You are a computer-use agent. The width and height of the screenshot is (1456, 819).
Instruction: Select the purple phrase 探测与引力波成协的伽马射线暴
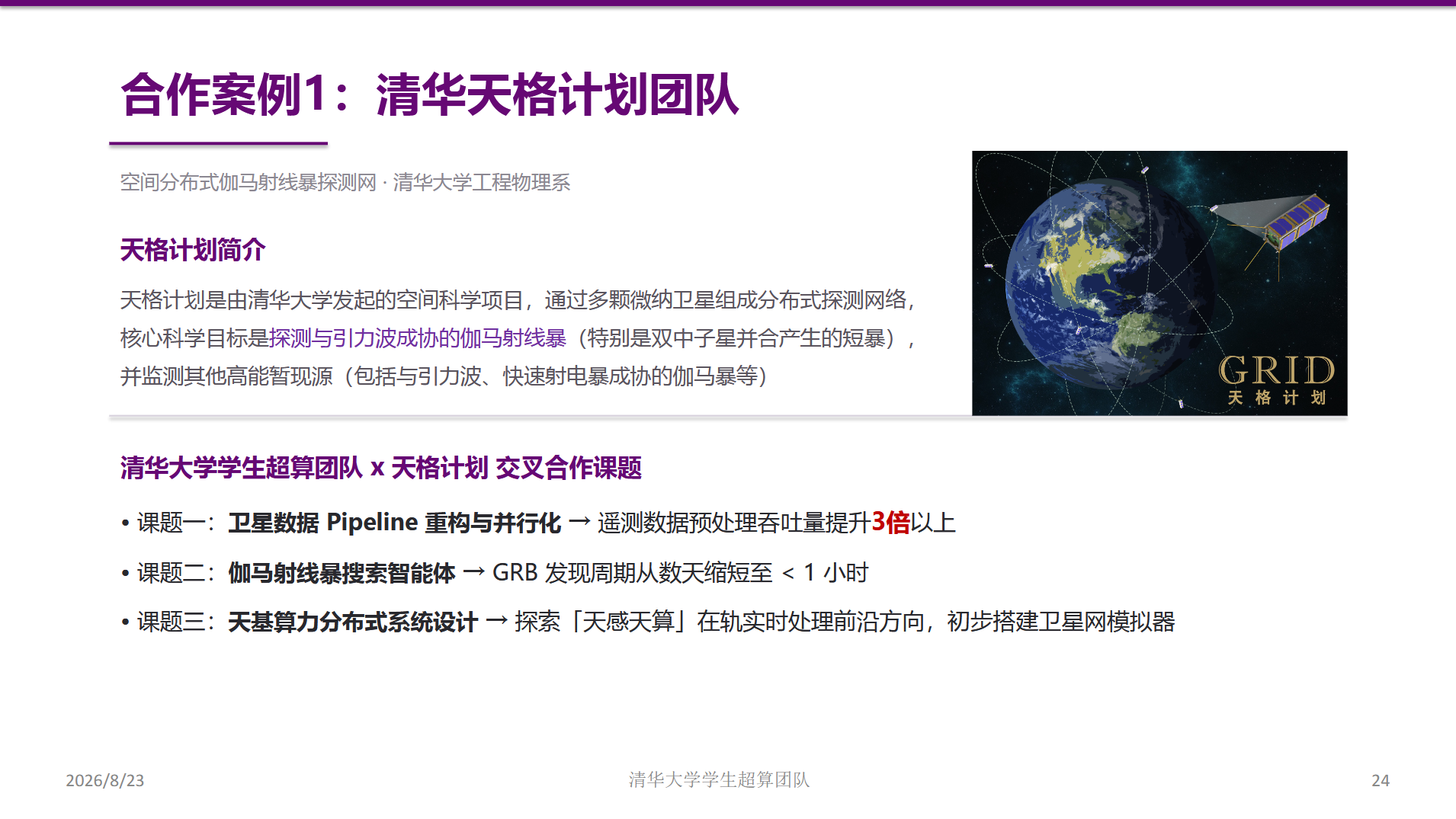[418, 338]
